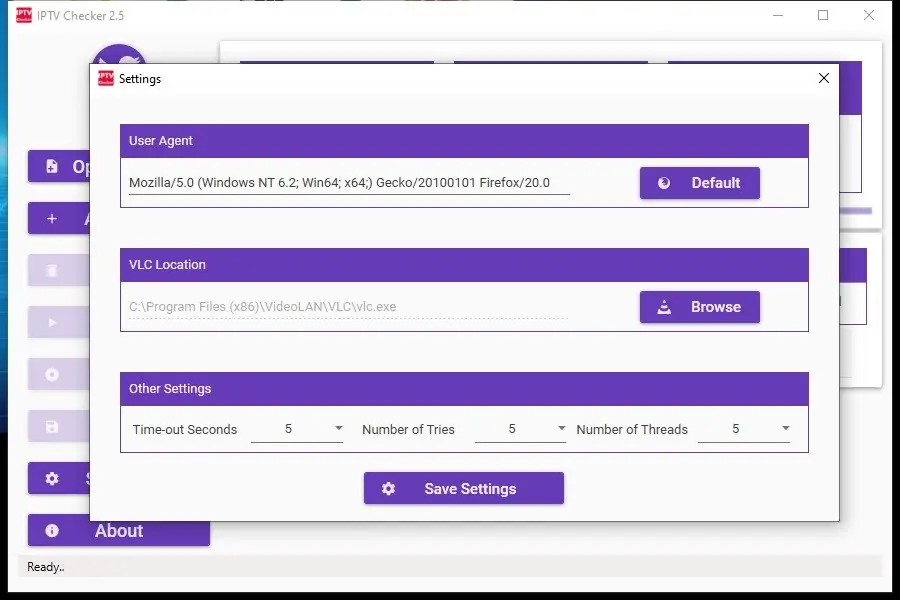Click the Number of Tries label
Viewport: 900px width, 600px height.
[x=408, y=429]
